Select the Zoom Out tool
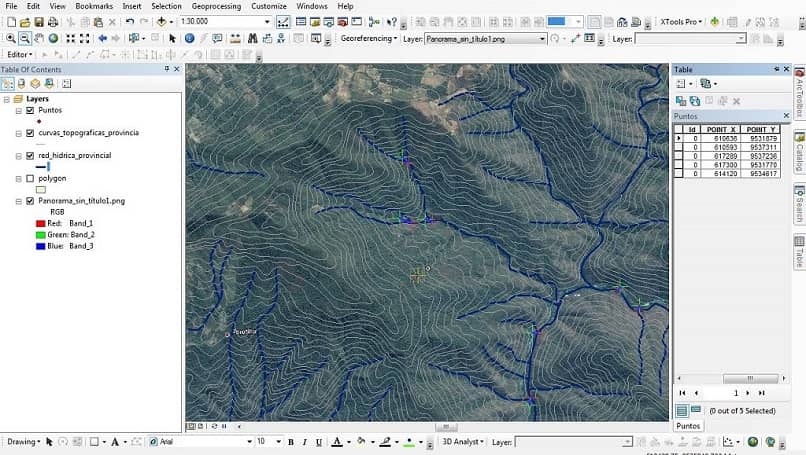This screenshot has height=455, width=806. pos(24,39)
